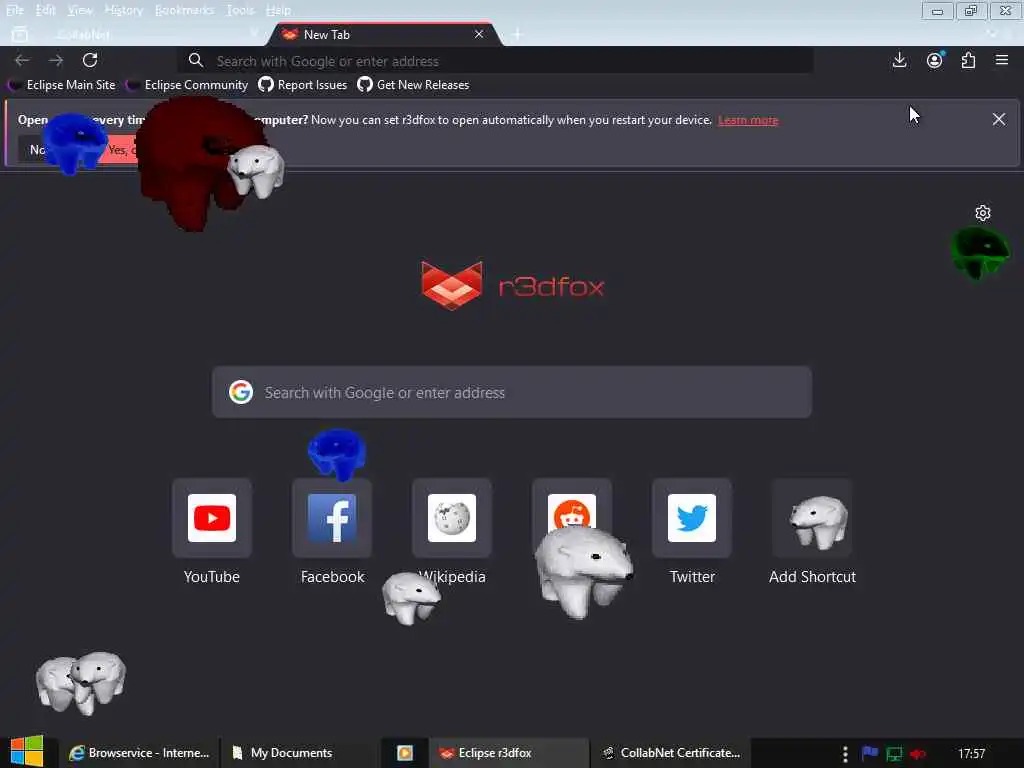This screenshot has width=1024, height=768.
Task: Open Eclipse Main Site bookmark
Action: point(62,85)
